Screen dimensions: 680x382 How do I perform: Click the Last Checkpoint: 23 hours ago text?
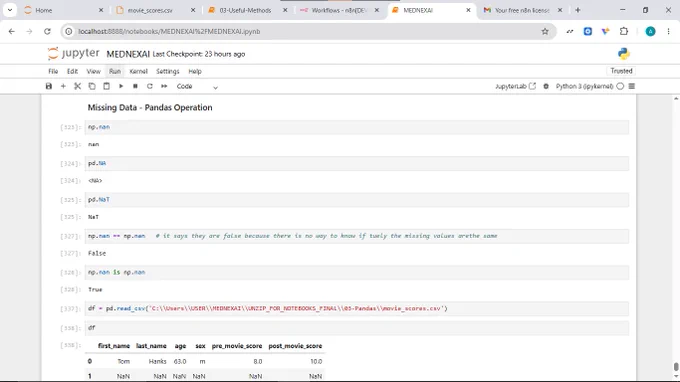[x=199, y=54]
